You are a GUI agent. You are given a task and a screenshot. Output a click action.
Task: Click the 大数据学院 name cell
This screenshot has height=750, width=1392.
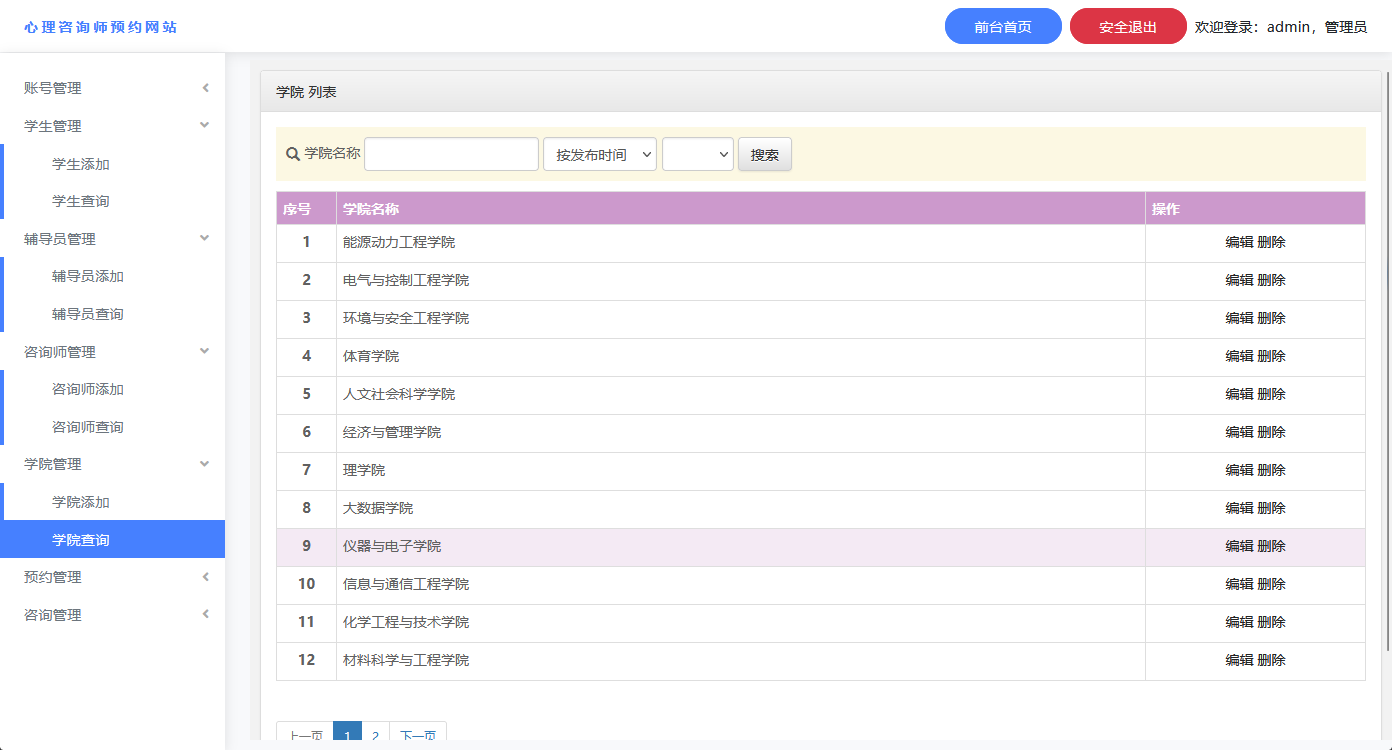click(x=741, y=508)
